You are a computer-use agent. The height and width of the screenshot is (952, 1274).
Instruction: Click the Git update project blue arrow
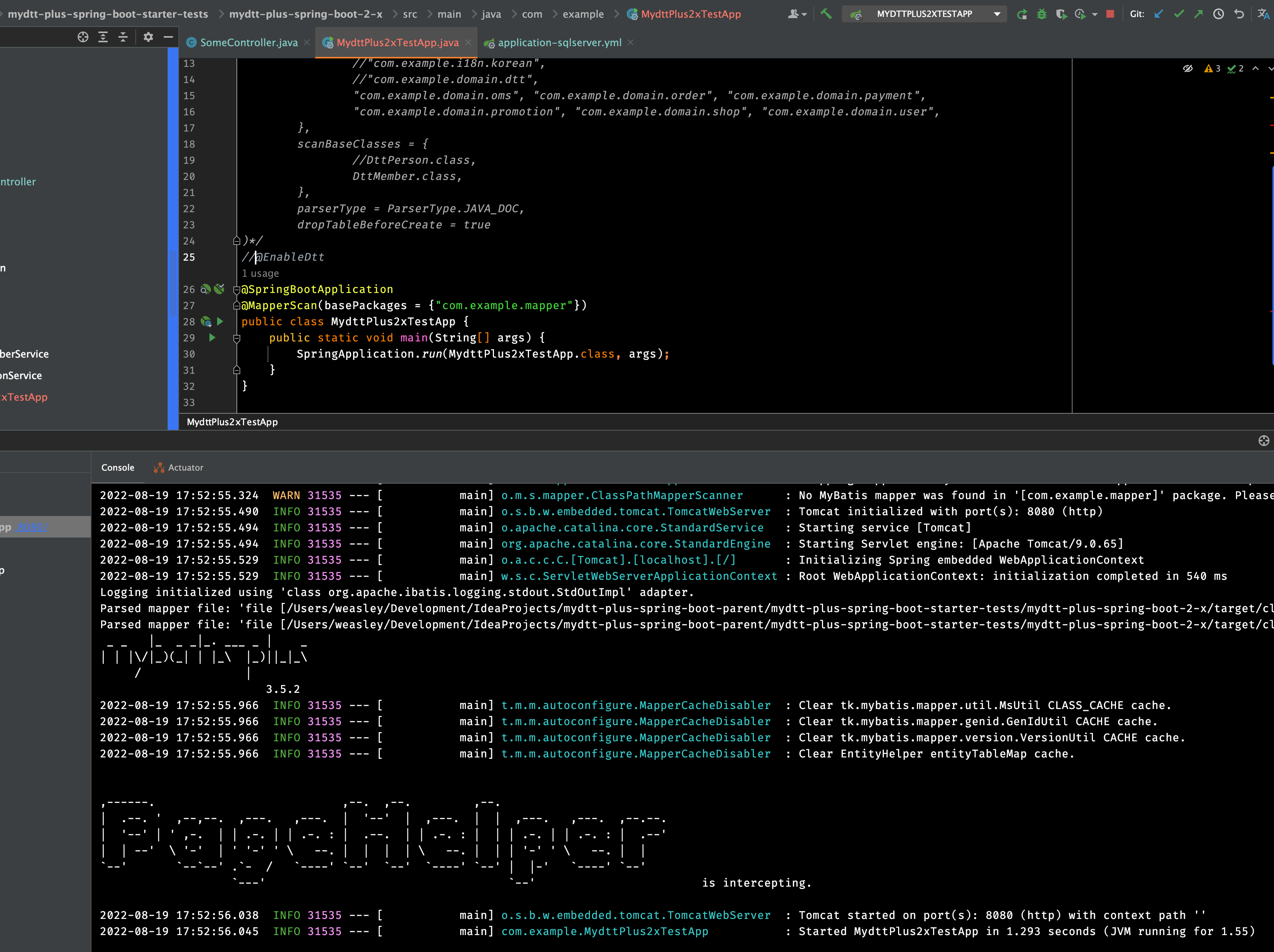[x=1159, y=14]
